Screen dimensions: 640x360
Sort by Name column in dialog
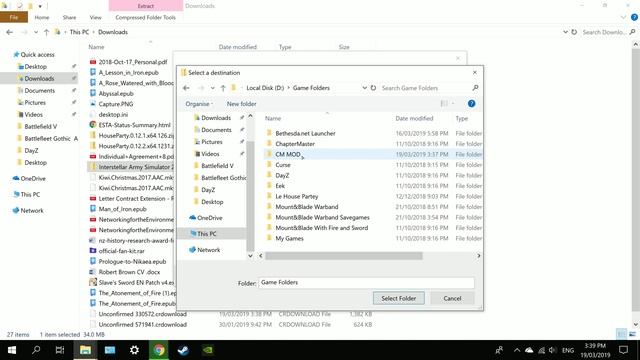[x=273, y=118]
